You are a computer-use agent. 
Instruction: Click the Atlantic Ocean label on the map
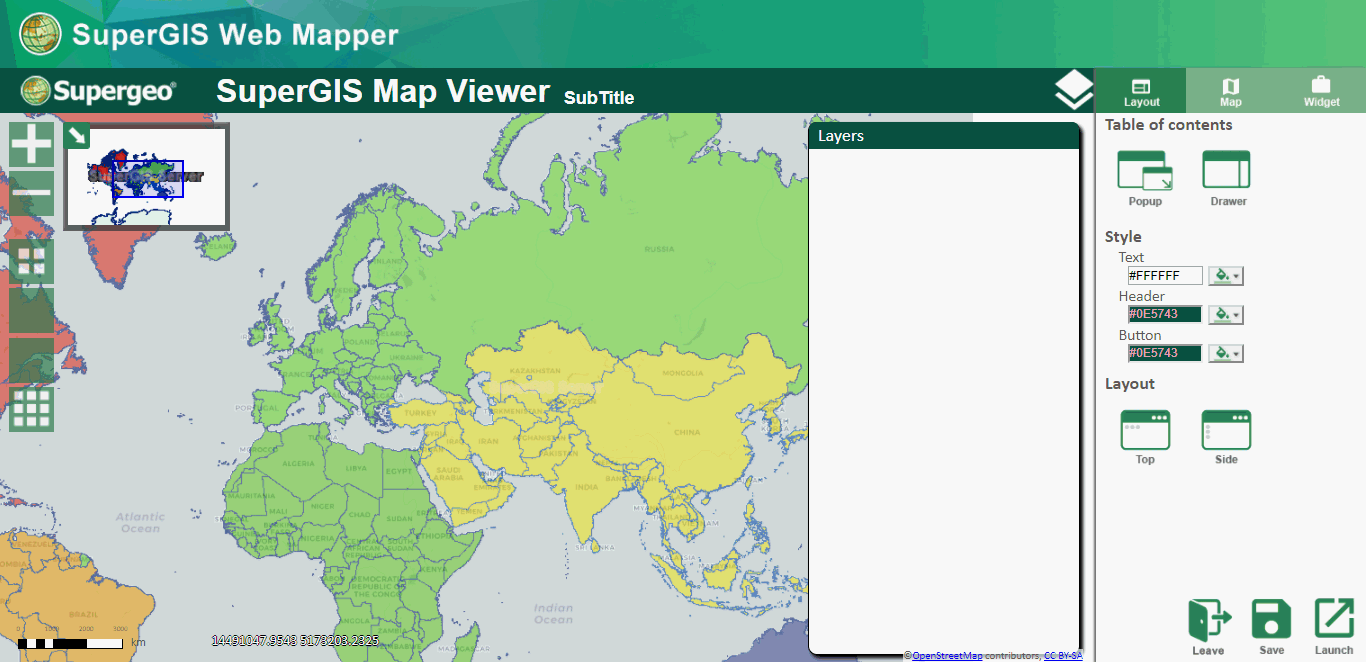(140, 523)
